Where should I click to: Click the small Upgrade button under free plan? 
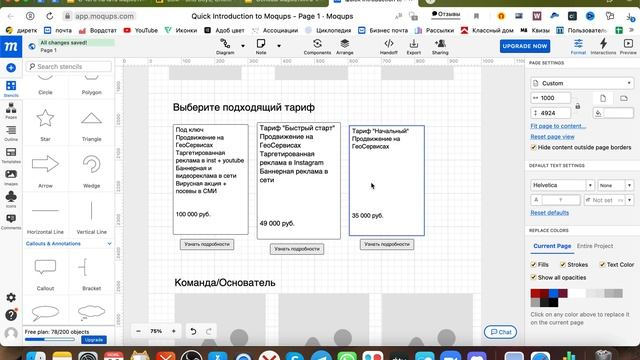[x=93, y=340]
